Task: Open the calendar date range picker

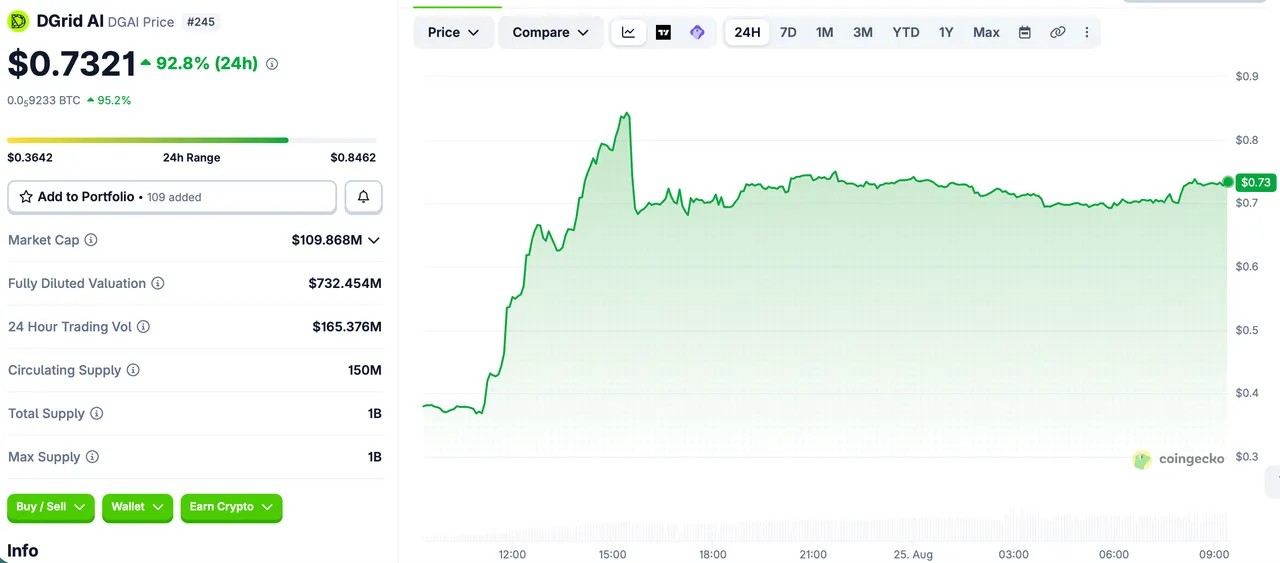Action: (x=1025, y=32)
